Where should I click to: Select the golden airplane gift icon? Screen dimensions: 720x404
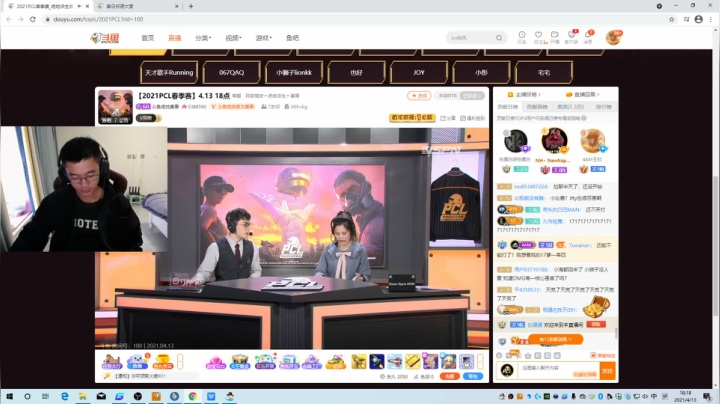[359, 362]
